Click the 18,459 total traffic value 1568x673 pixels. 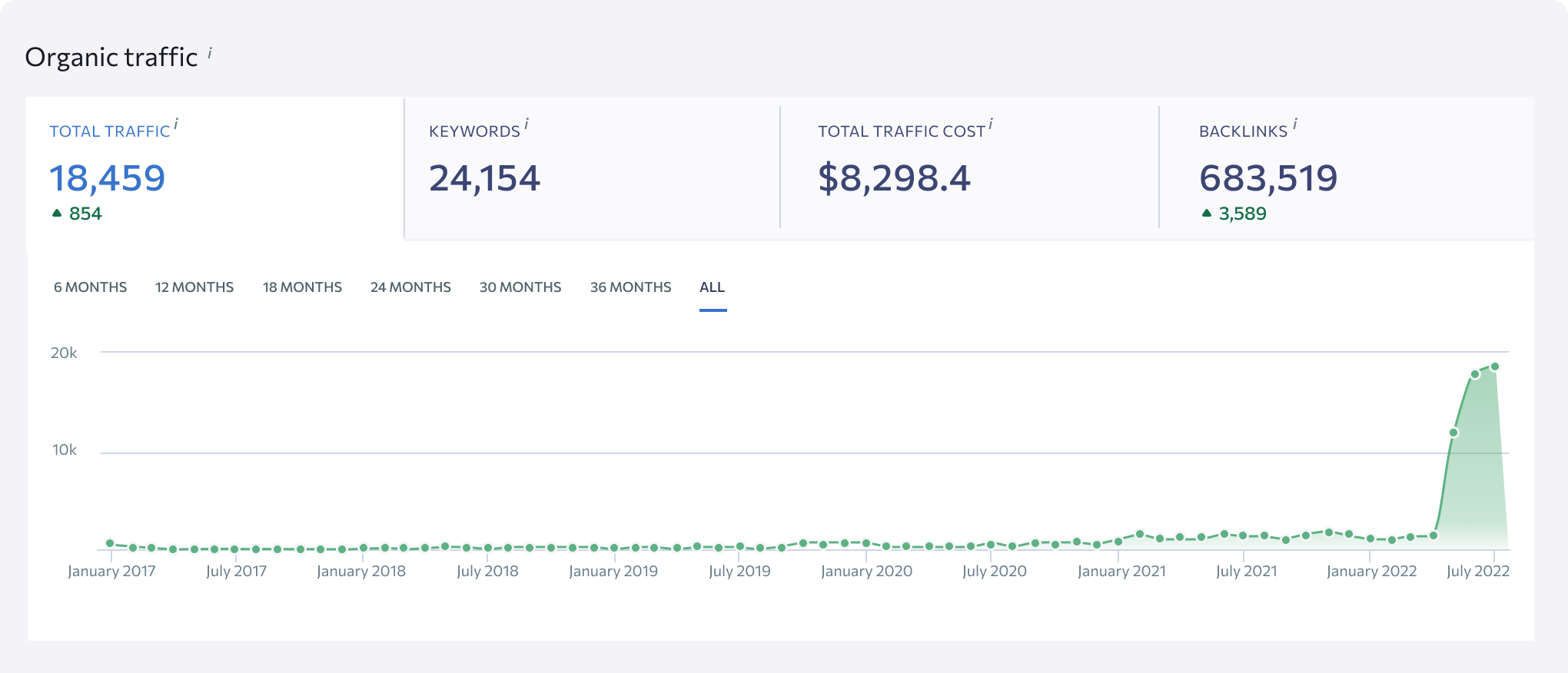tap(108, 178)
